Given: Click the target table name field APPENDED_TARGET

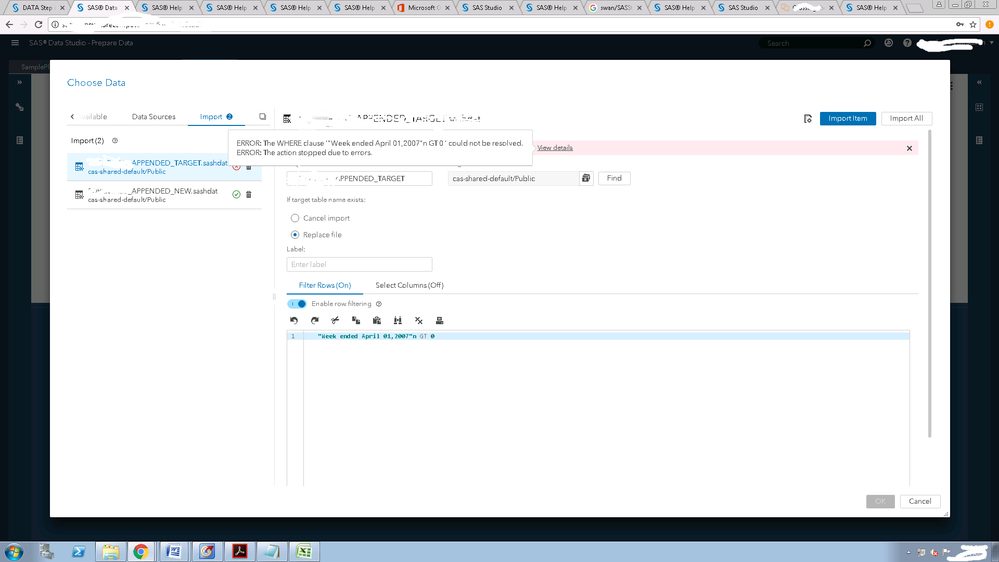Looking at the screenshot, I should [359, 178].
